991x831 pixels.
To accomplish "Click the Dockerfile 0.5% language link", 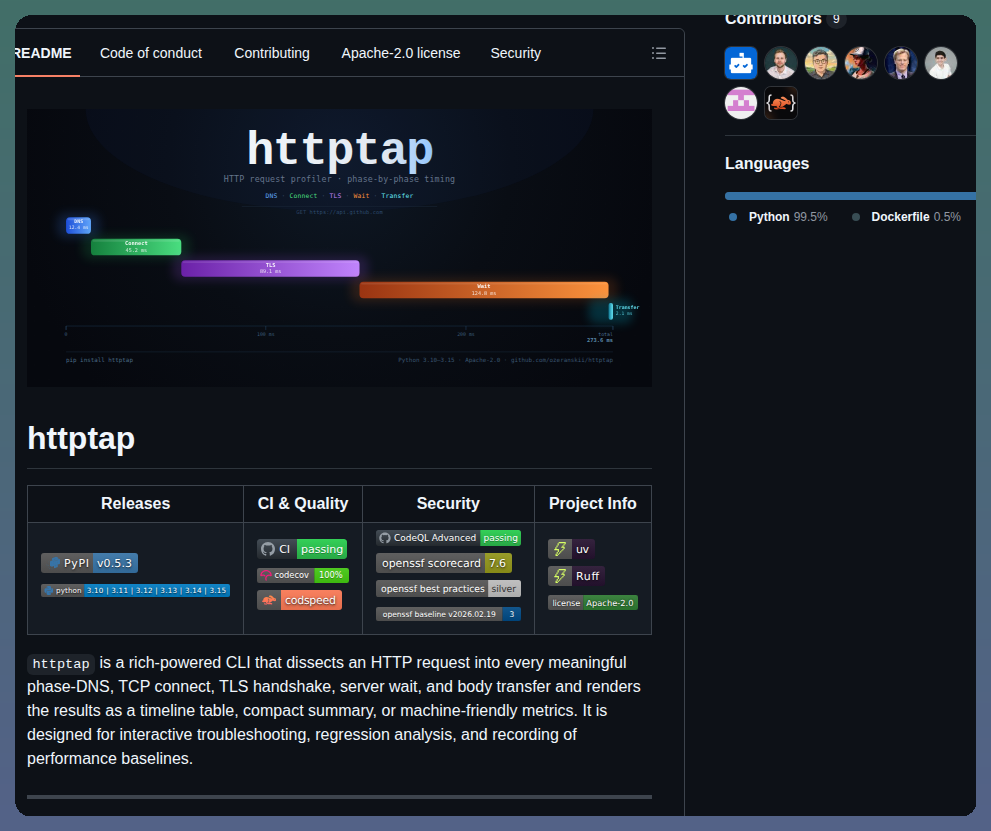I will coord(916,217).
